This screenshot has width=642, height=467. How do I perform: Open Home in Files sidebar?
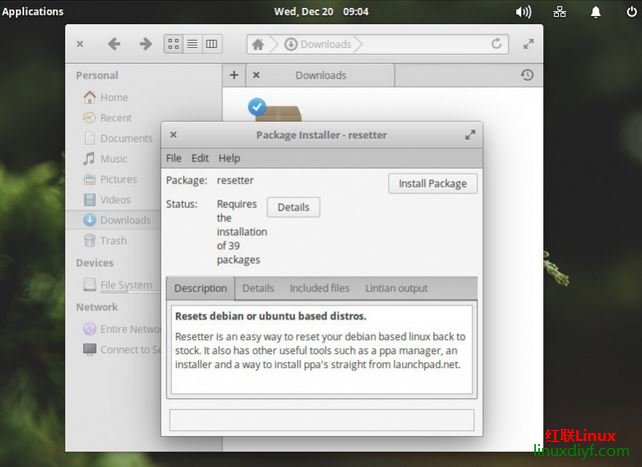coord(113,97)
